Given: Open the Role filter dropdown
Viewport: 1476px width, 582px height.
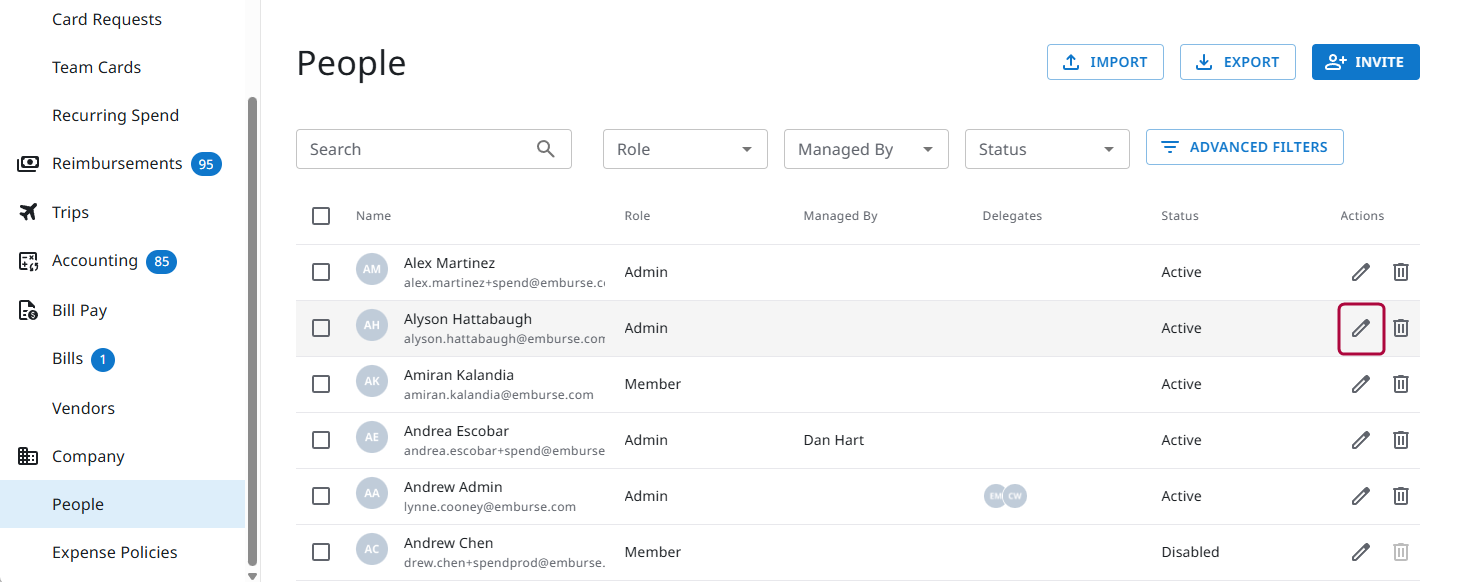Looking at the screenshot, I should 684,148.
